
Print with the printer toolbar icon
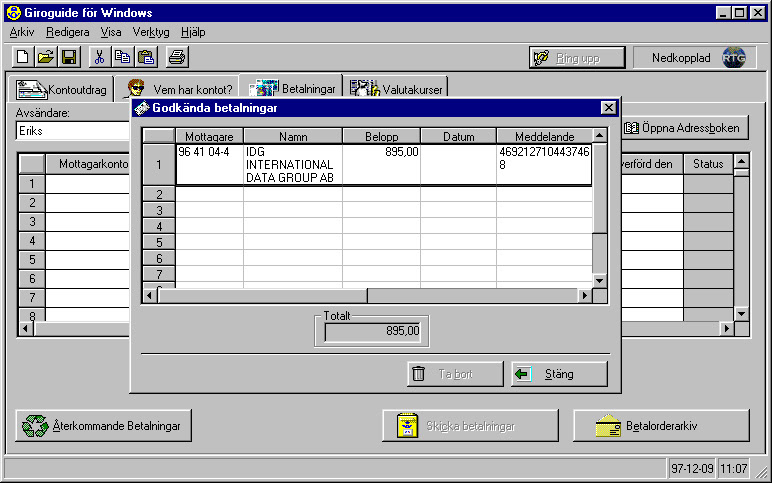pyautogui.click(x=177, y=57)
